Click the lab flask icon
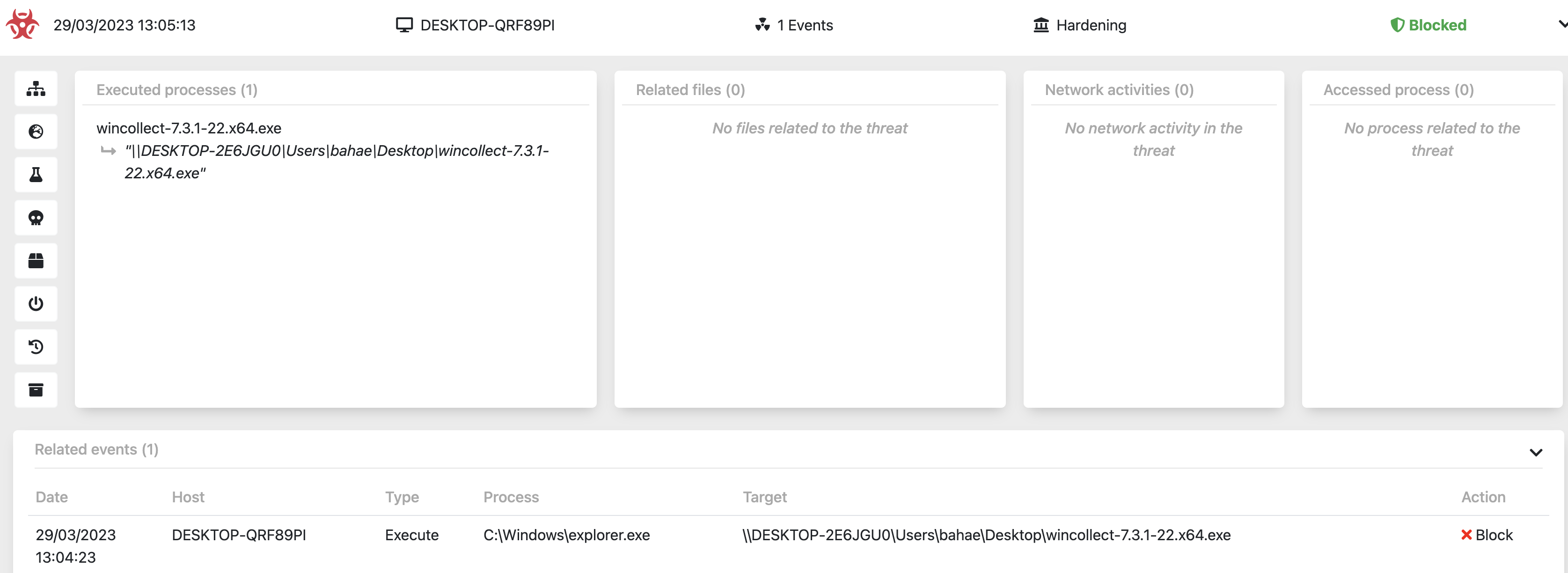Image resolution: width=1568 pixels, height=573 pixels. (36, 175)
